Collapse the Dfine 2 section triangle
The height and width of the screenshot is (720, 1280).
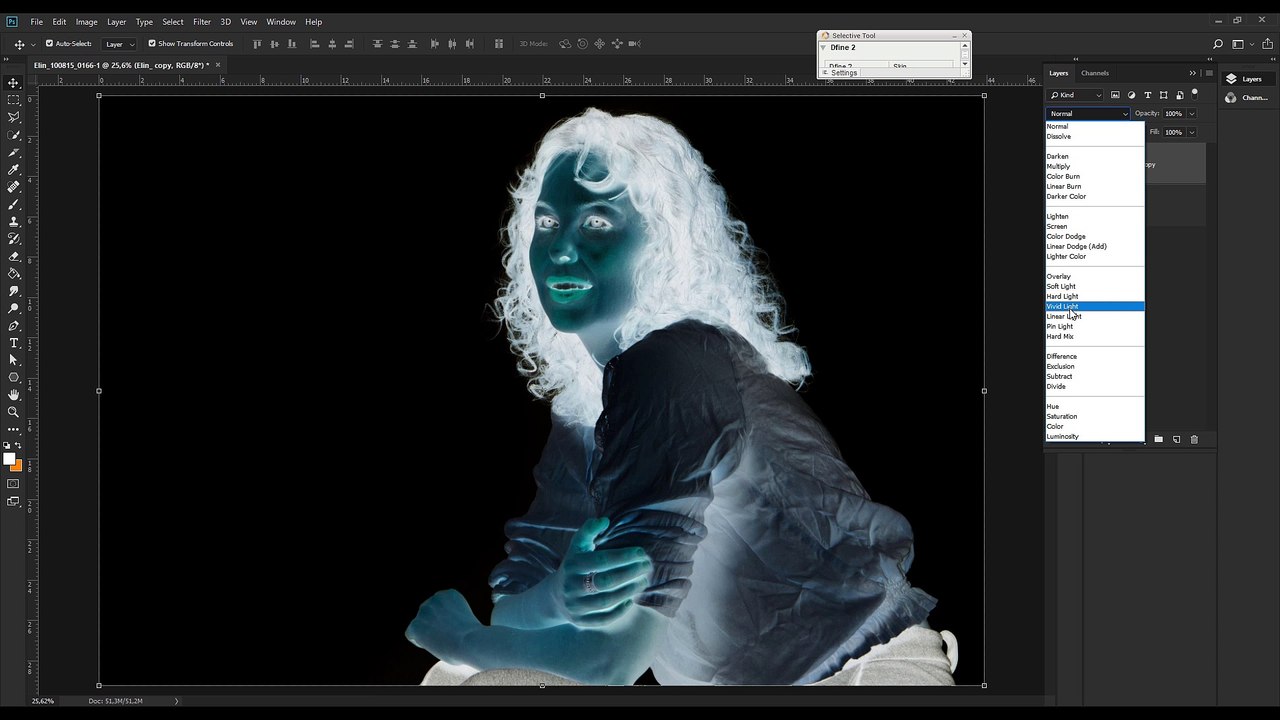pos(823,47)
